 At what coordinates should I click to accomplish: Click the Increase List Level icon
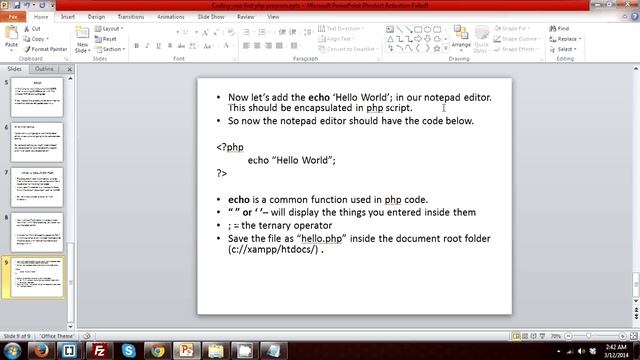point(293,32)
